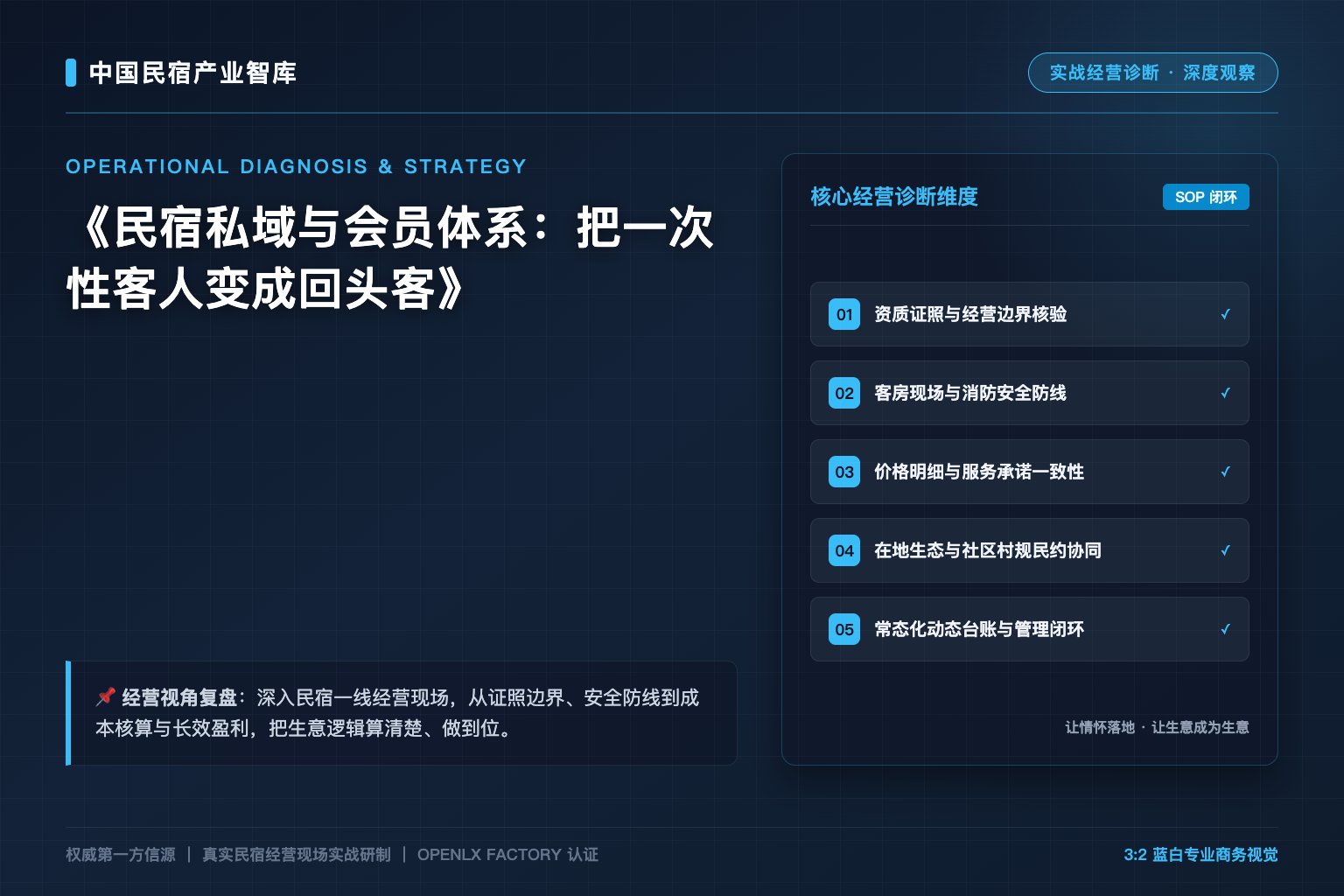Screen dimensions: 1344x896
Task: Click the 经营视角复盘 bold label
Action: click(179, 697)
